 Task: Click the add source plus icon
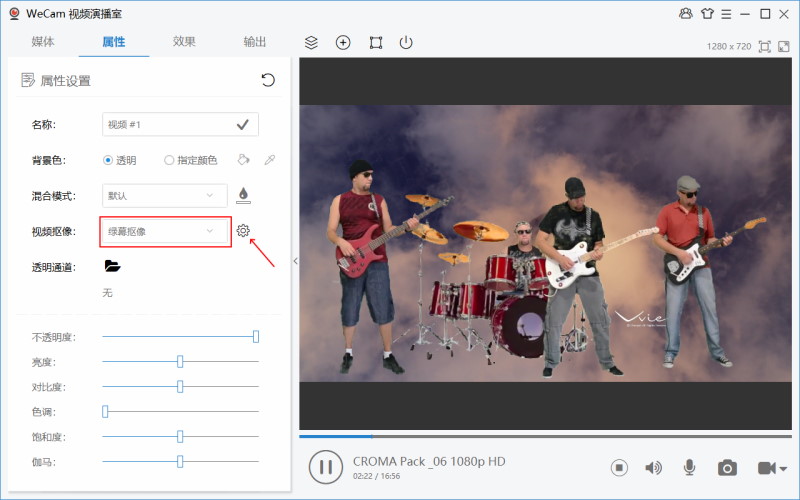pyautogui.click(x=343, y=42)
